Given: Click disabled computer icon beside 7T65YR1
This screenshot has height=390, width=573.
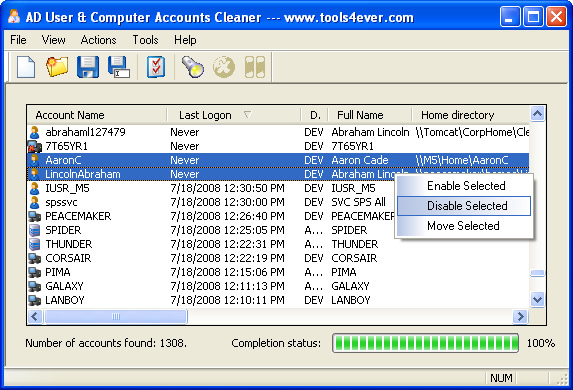Looking at the screenshot, I should pyautogui.click(x=35, y=147).
